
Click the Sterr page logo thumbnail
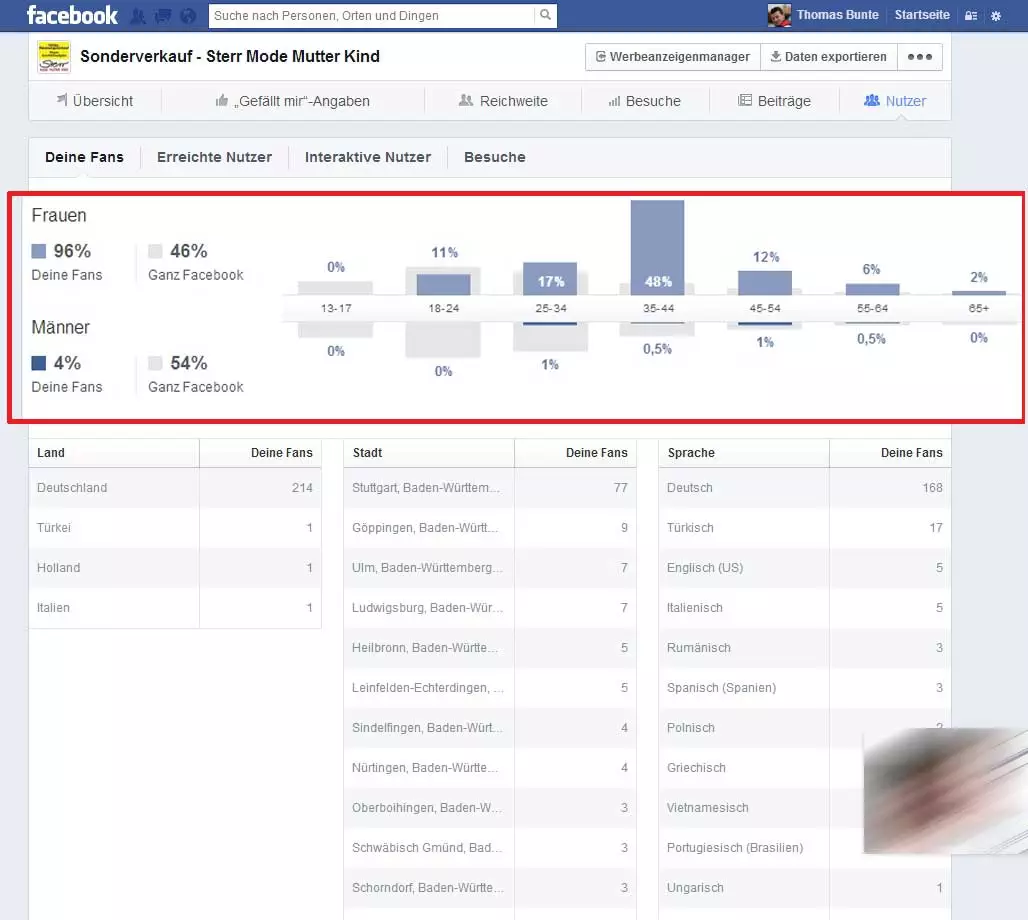(54, 56)
